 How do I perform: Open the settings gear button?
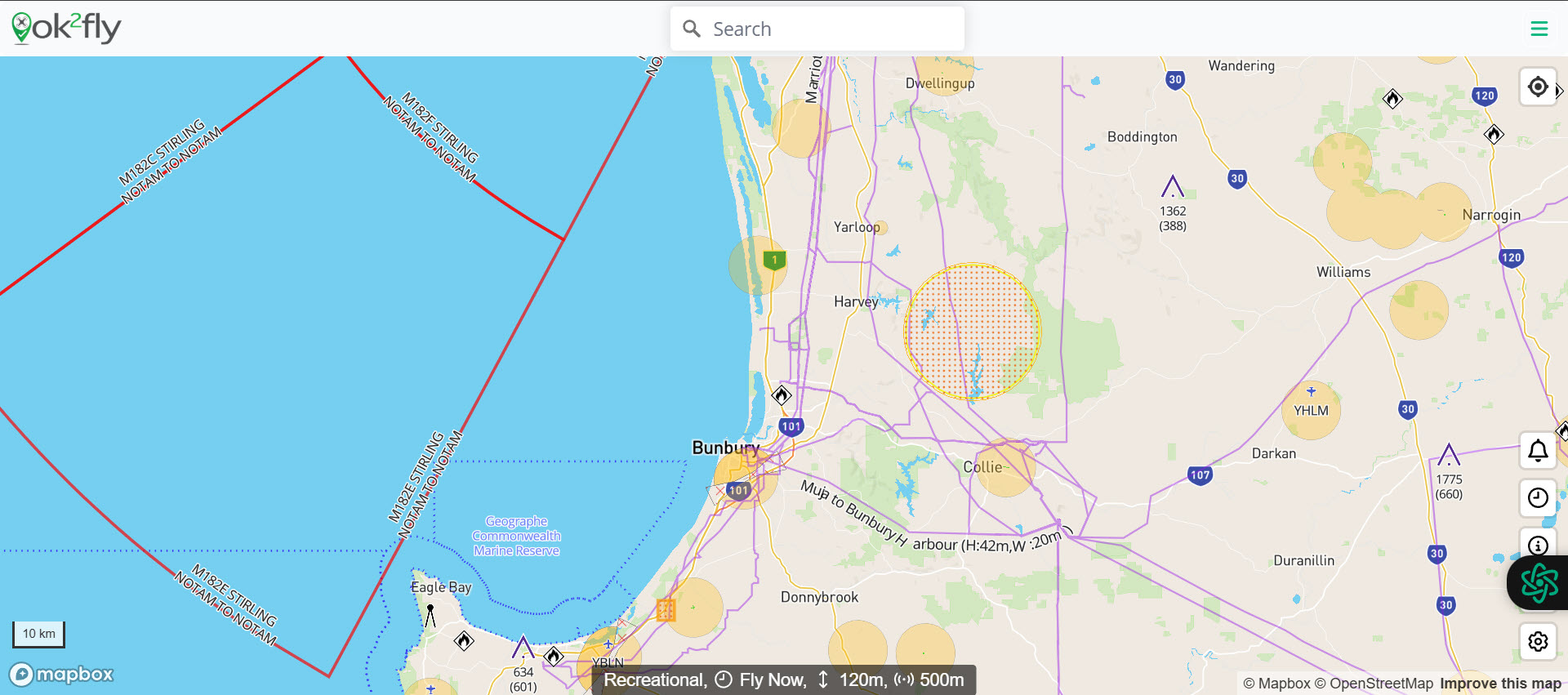click(x=1538, y=641)
